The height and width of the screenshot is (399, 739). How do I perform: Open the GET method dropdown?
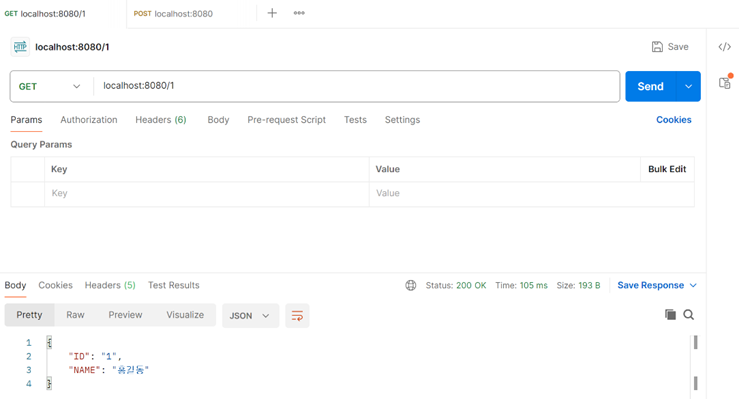coord(49,86)
